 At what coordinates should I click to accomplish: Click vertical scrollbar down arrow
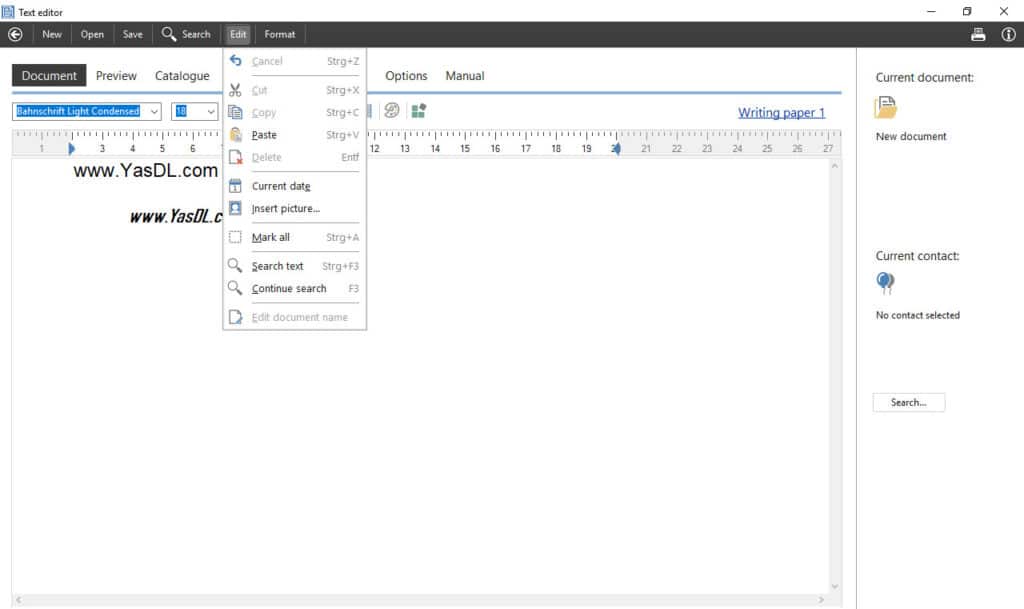pos(835,586)
